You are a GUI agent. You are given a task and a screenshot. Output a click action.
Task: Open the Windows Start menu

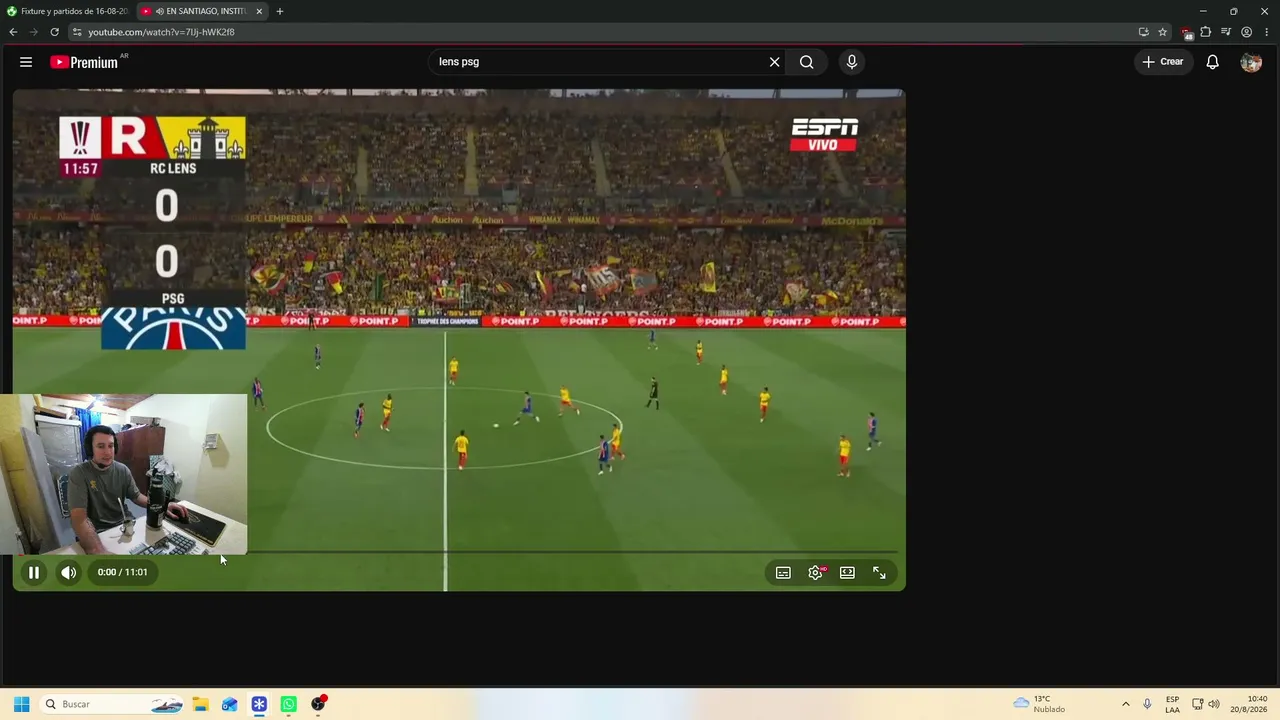tap(21, 704)
